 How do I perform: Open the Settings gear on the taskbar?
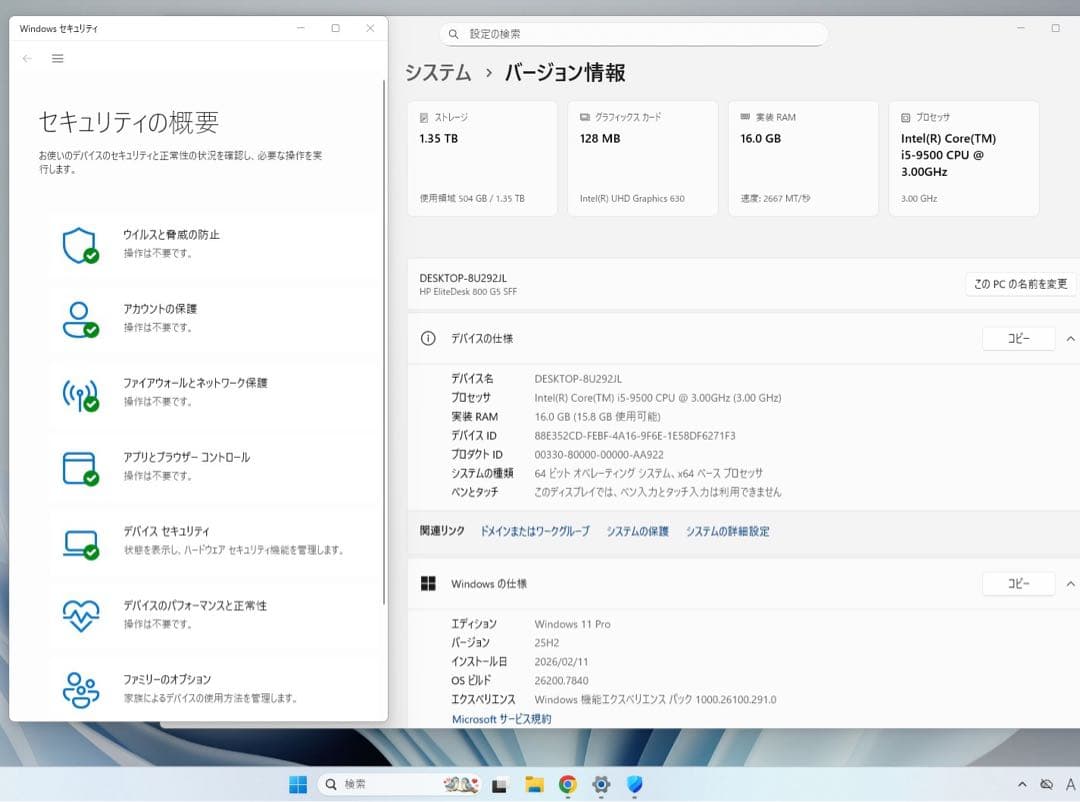(601, 784)
